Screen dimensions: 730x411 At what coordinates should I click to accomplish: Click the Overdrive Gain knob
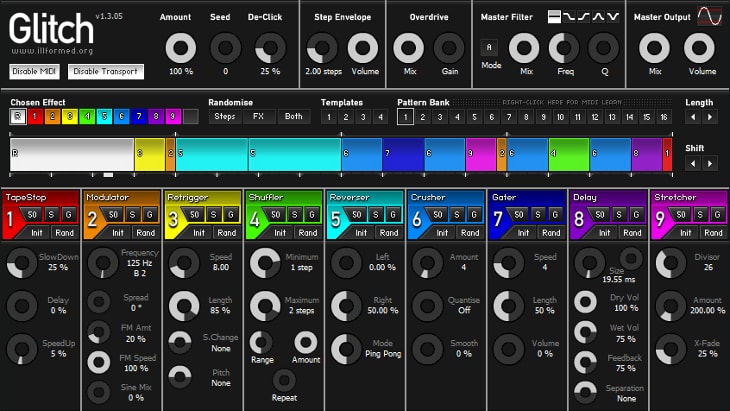click(x=449, y=47)
